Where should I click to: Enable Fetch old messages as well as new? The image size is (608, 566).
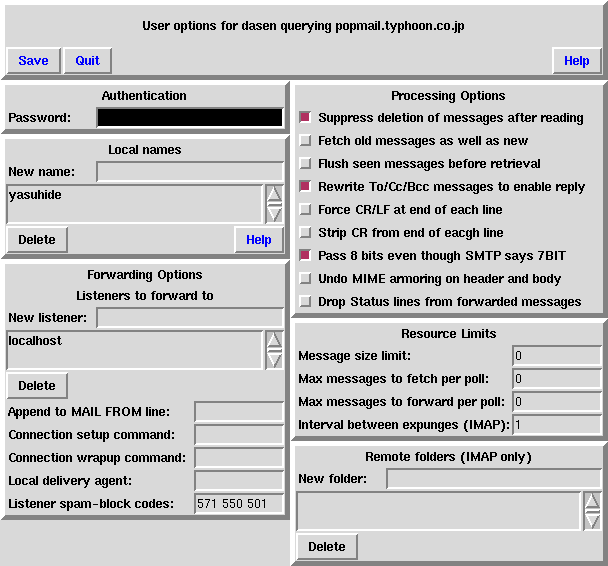[x=305, y=140]
